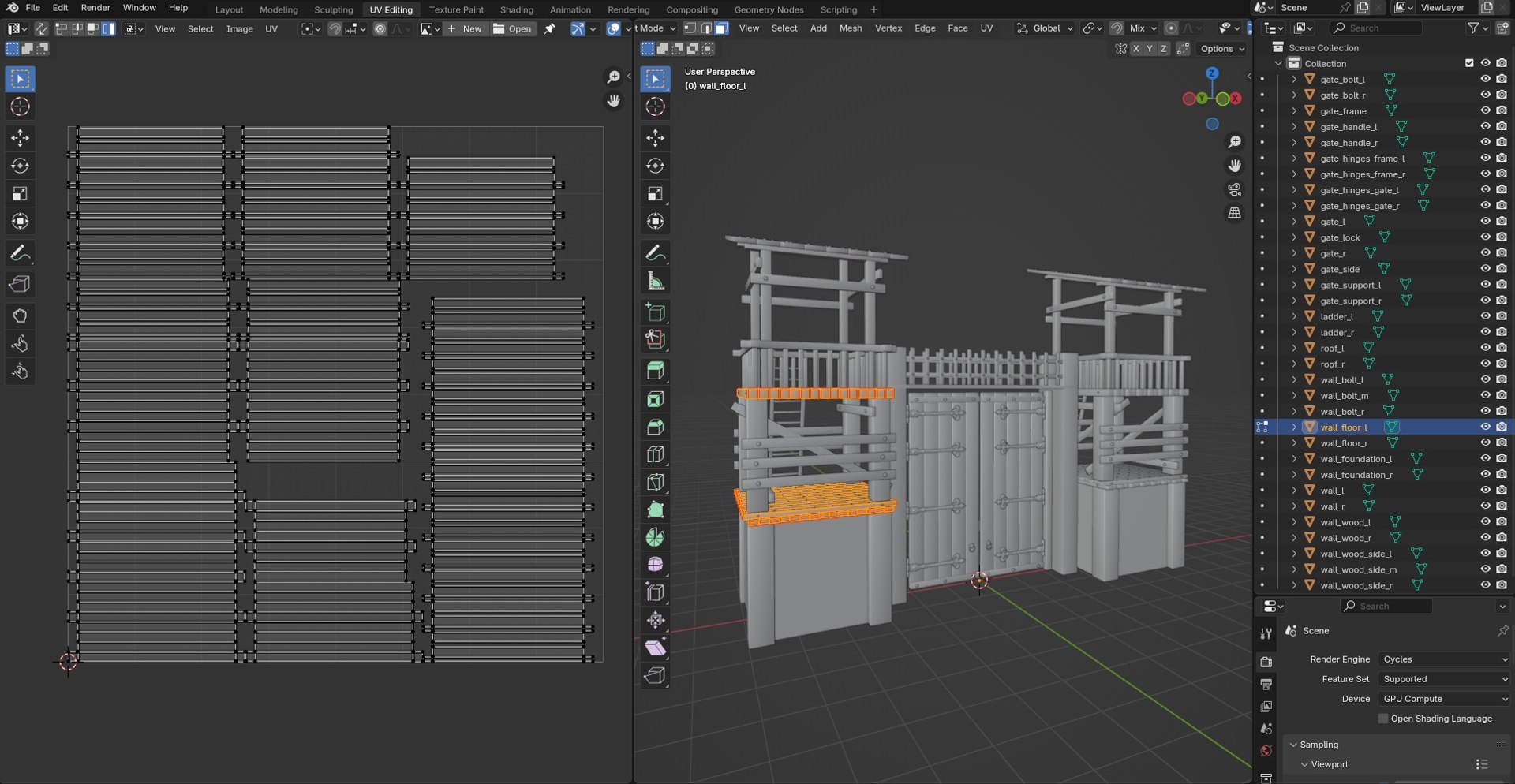Select gate_hinges_frame_l in outliner
Image resolution: width=1515 pixels, height=784 pixels.
[1363, 159]
